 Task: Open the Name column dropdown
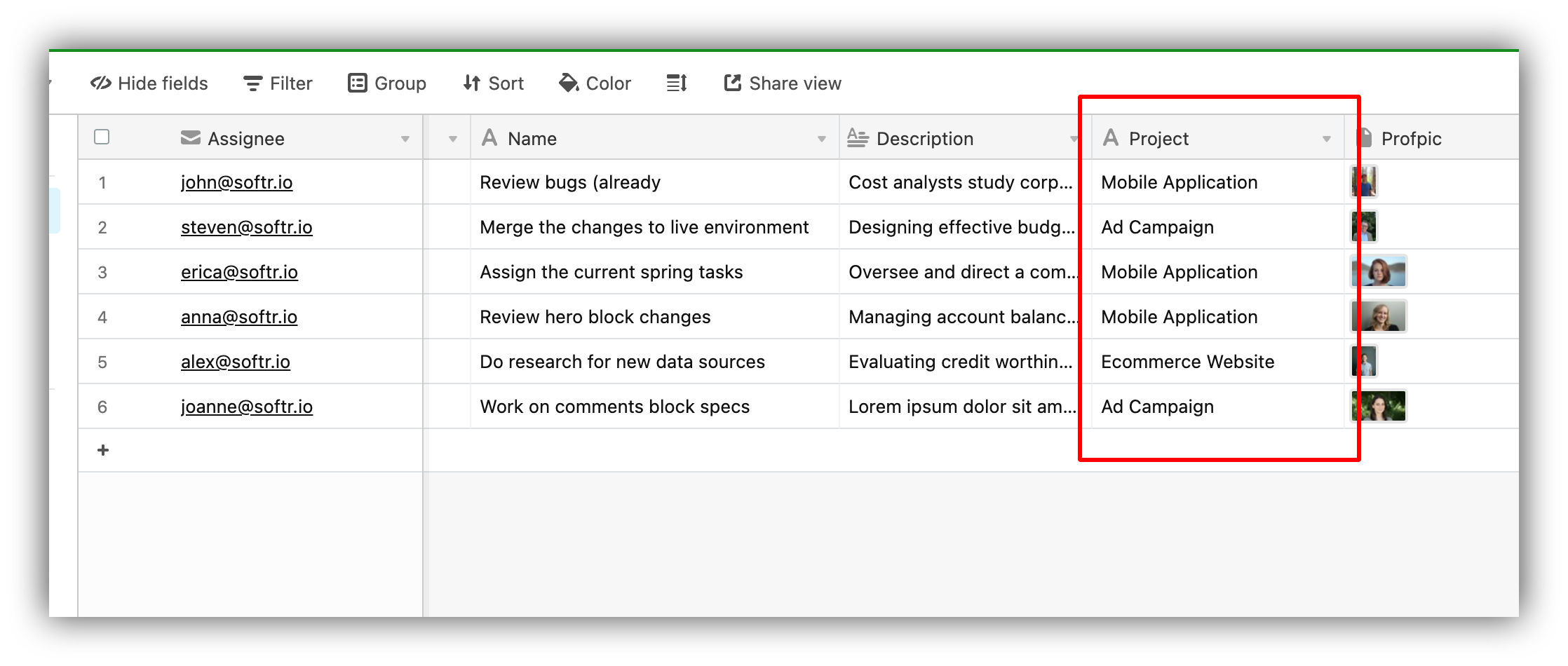pos(822,140)
